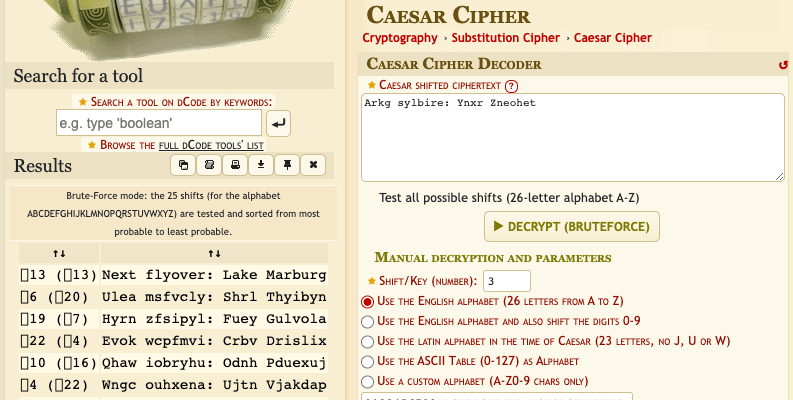The height and width of the screenshot is (400, 793).
Task: Click the 'Test all possible shifts' text
Action: point(509,198)
